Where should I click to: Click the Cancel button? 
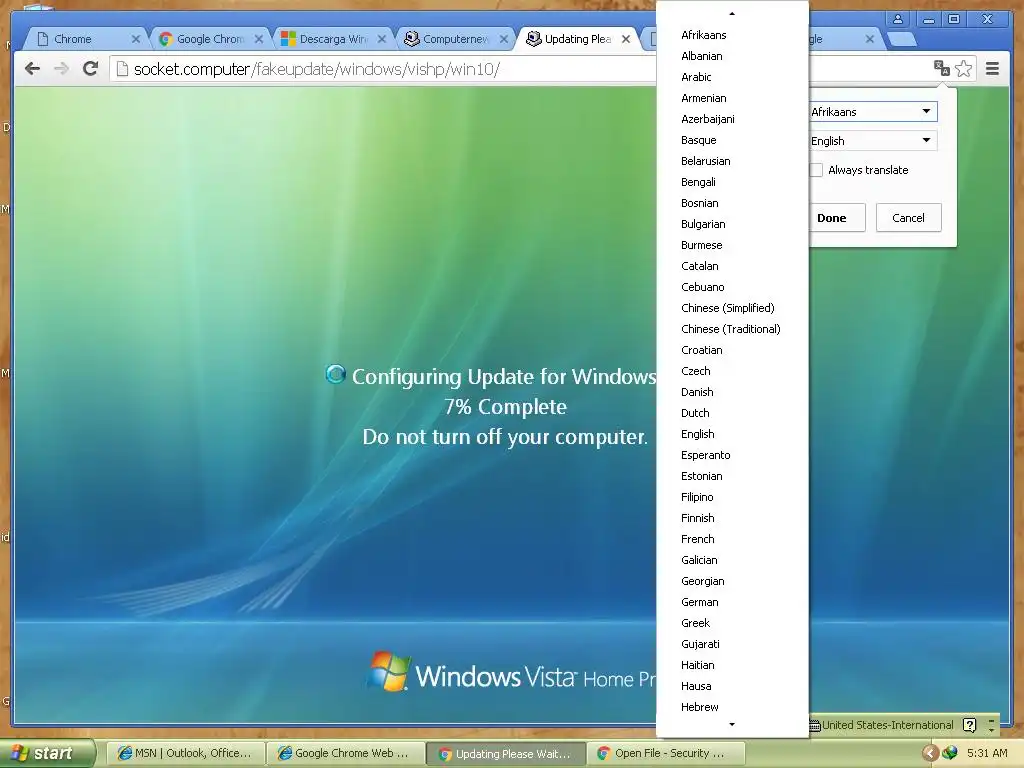[908, 217]
